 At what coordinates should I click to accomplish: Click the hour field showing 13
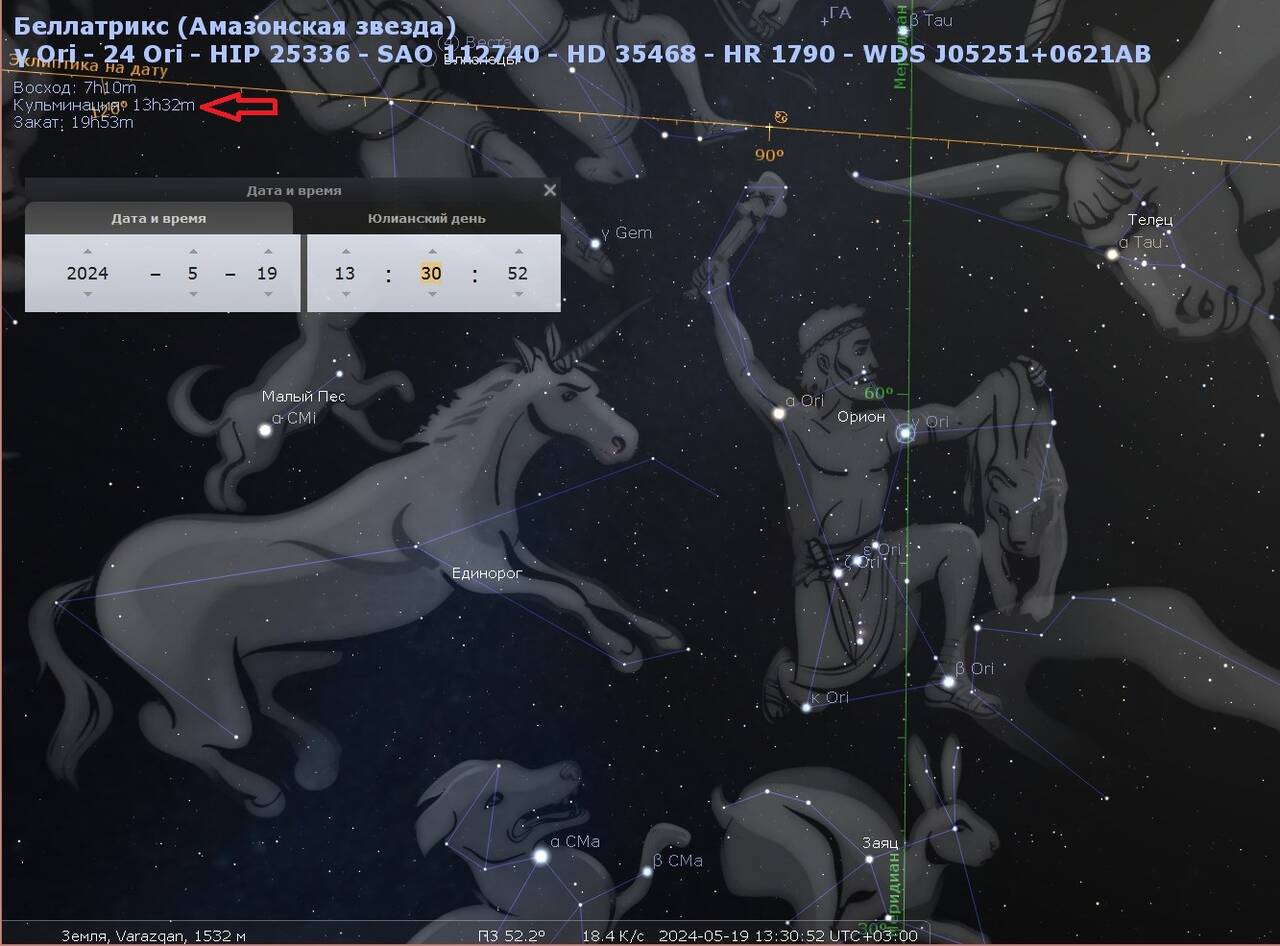pyautogui.click(x=345, y=273)
